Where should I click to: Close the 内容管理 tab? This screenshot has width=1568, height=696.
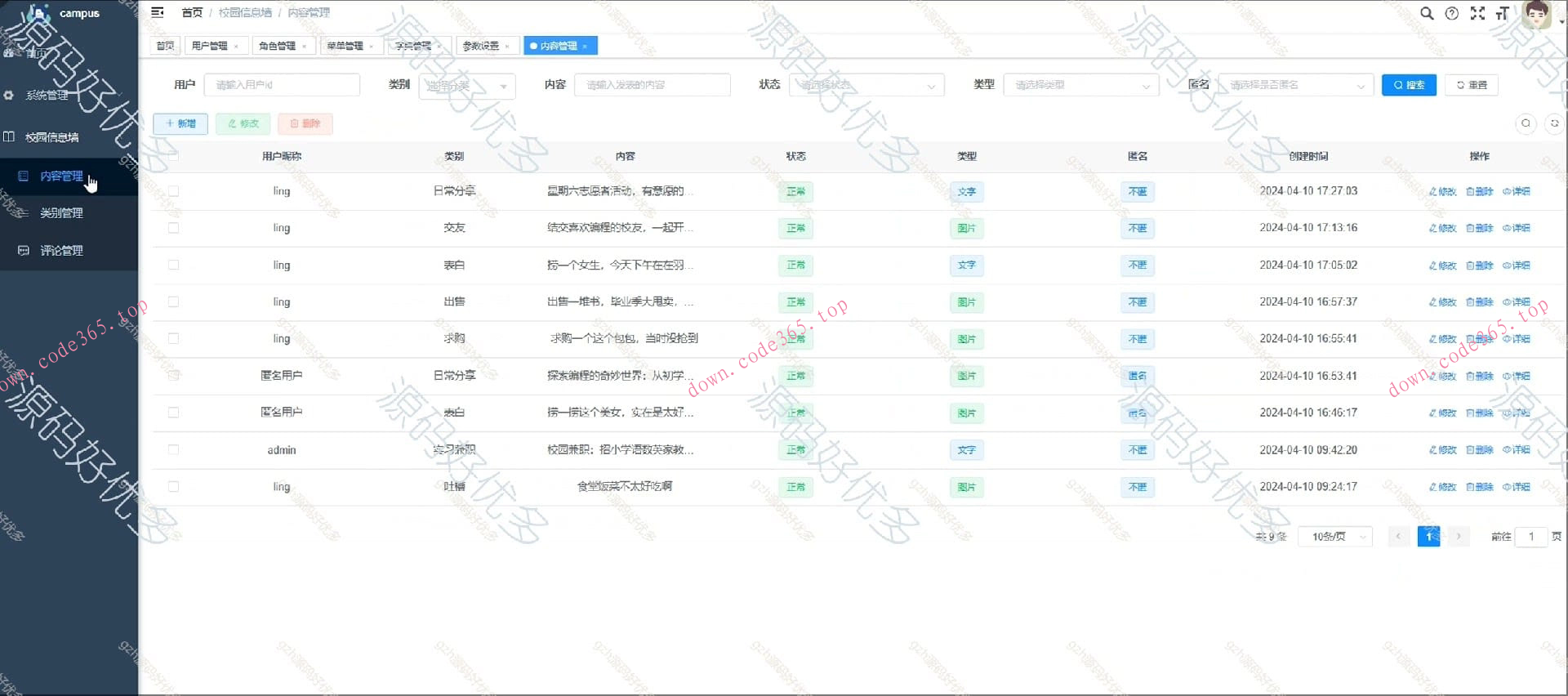point(586,47)
